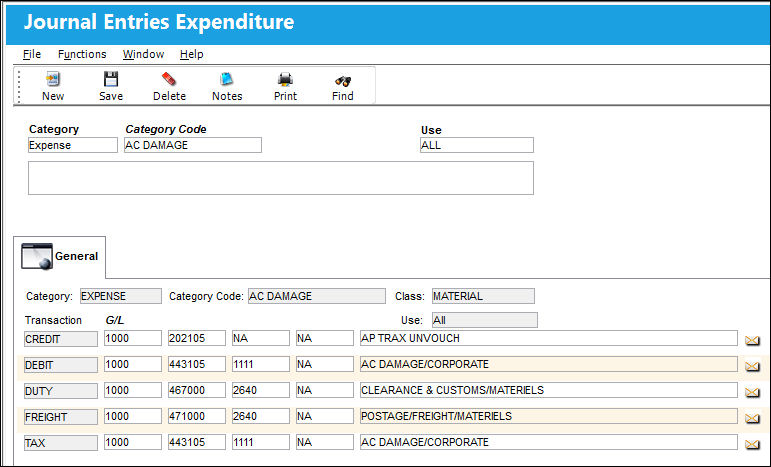Click the envelope icon on the FREIGHT row
The width and height of the screenshot is (771, 467).
pyautogui.click(x=752, y=418)
